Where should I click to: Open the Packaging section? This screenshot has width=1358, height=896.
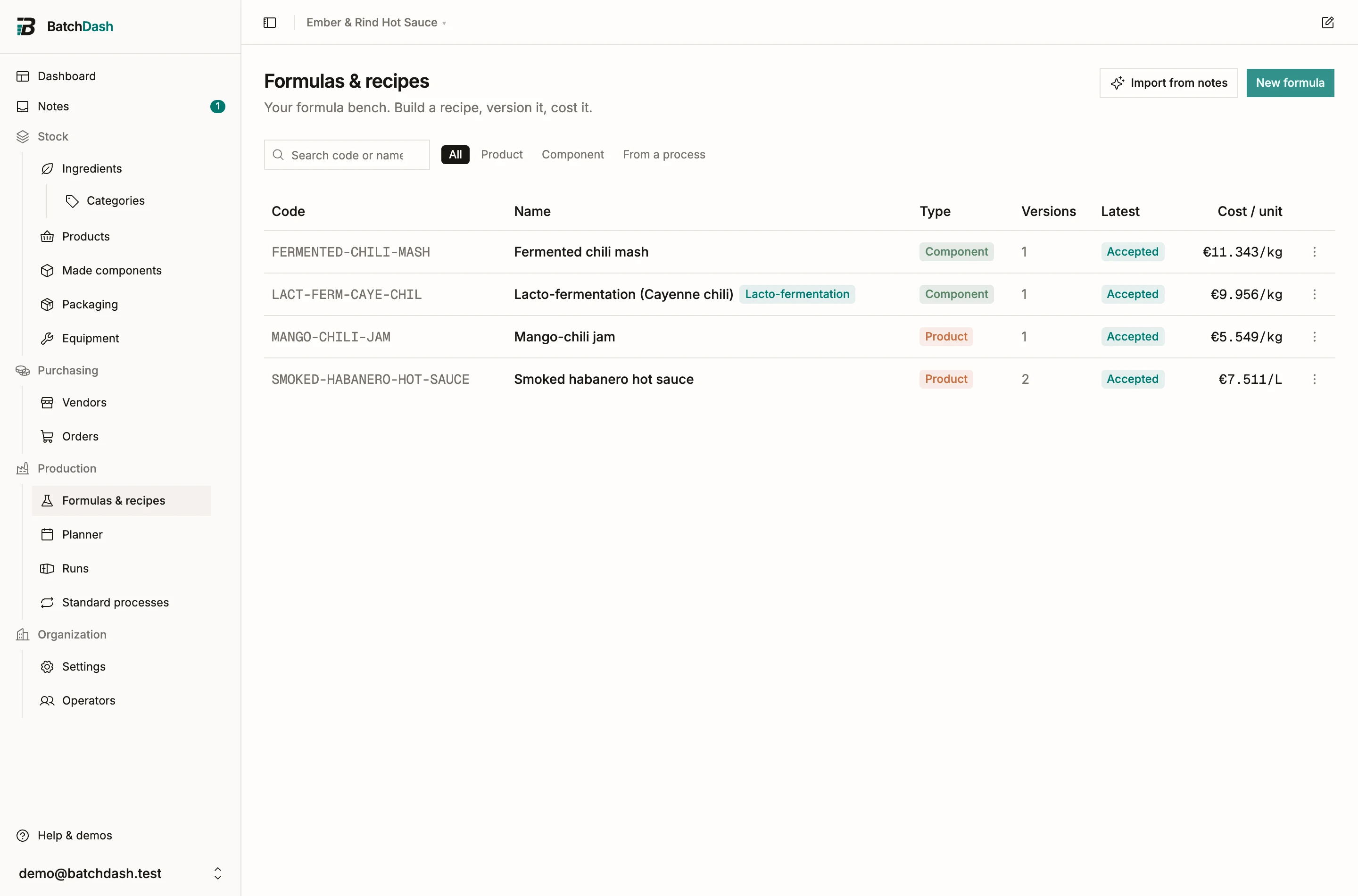90,304
